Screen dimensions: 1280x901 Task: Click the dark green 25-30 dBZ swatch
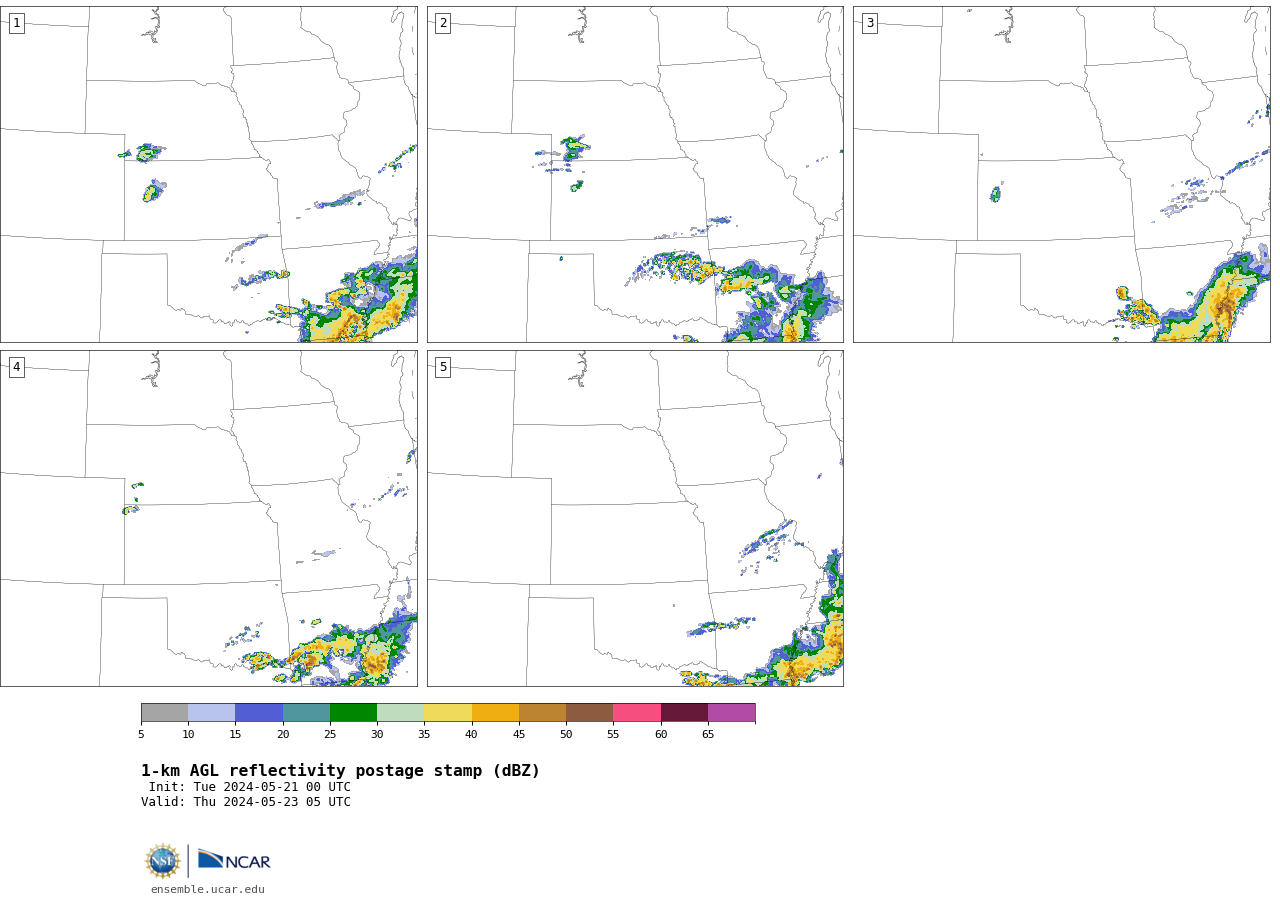353,712
